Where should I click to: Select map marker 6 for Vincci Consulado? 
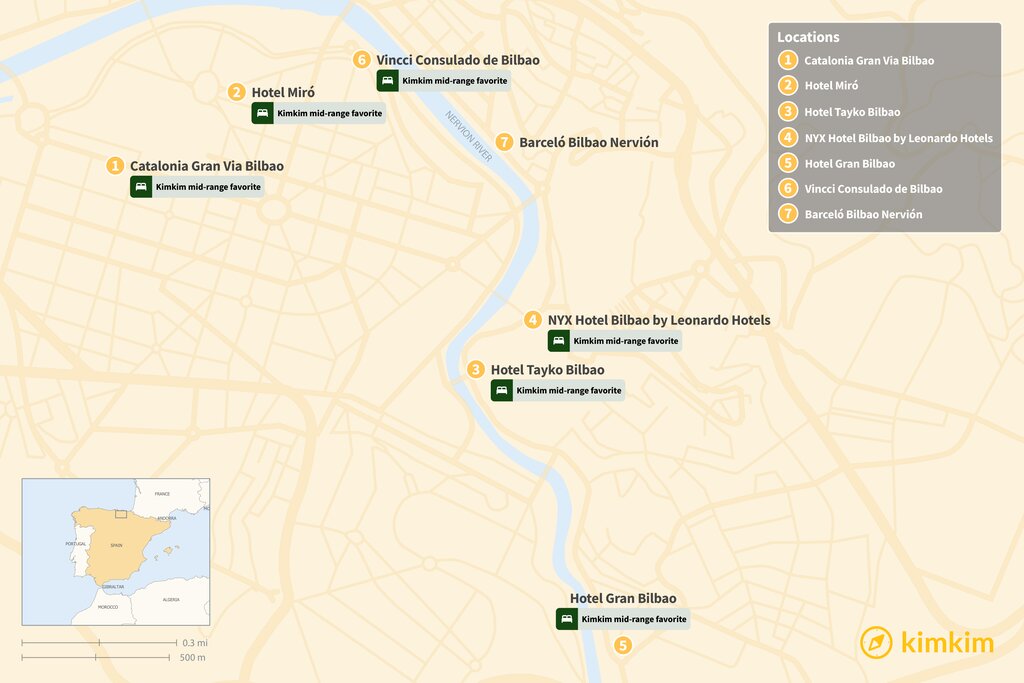(362, 60)
